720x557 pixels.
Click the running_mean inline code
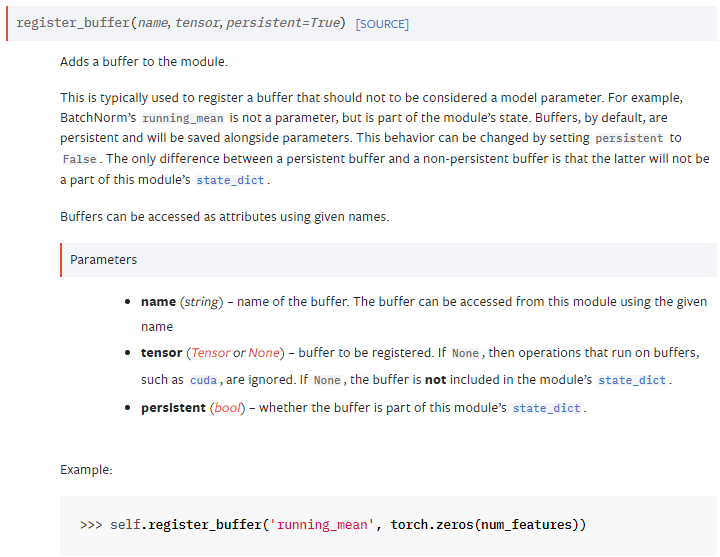pos(183,118)
